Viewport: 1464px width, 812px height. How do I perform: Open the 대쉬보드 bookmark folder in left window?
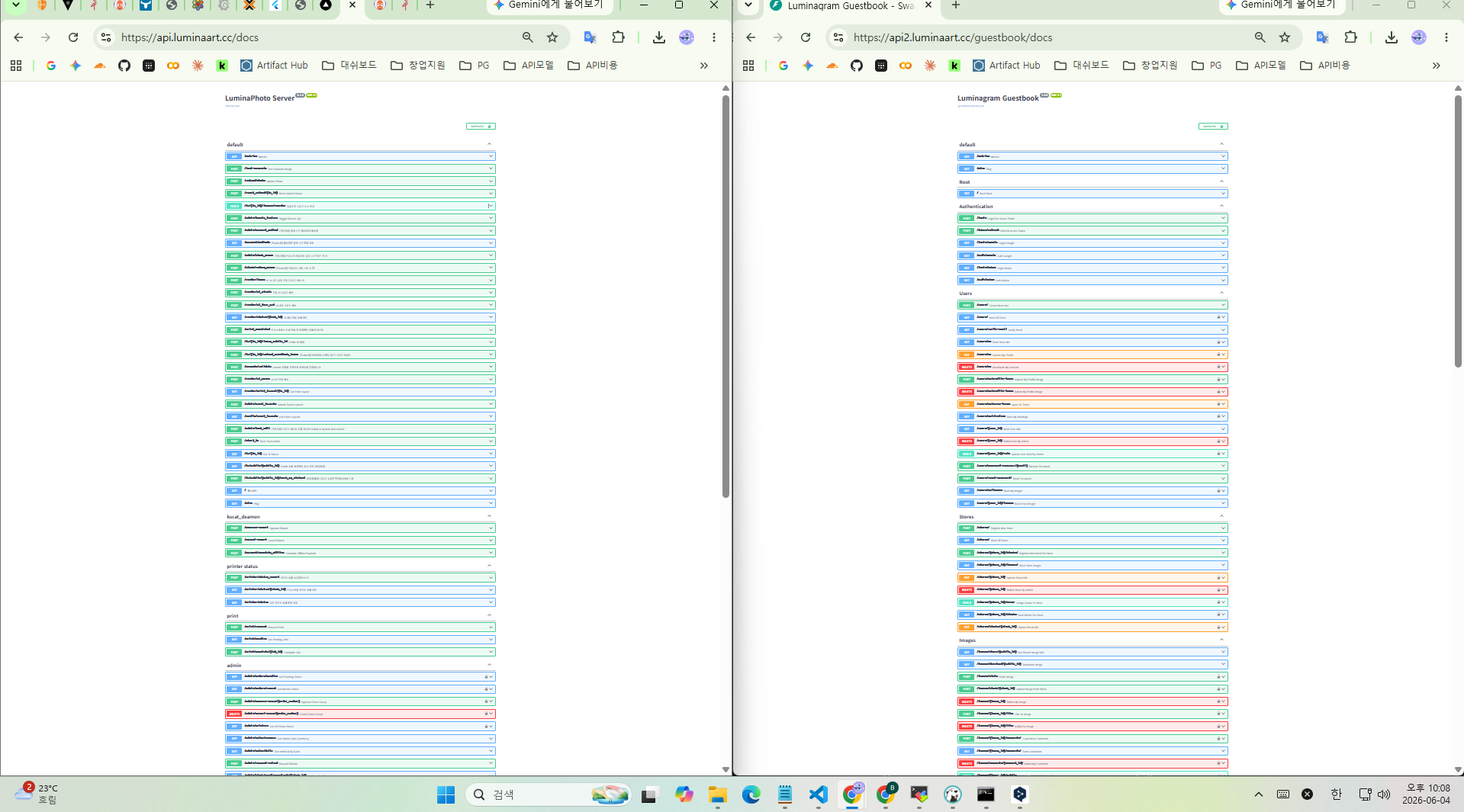(349, 66)
